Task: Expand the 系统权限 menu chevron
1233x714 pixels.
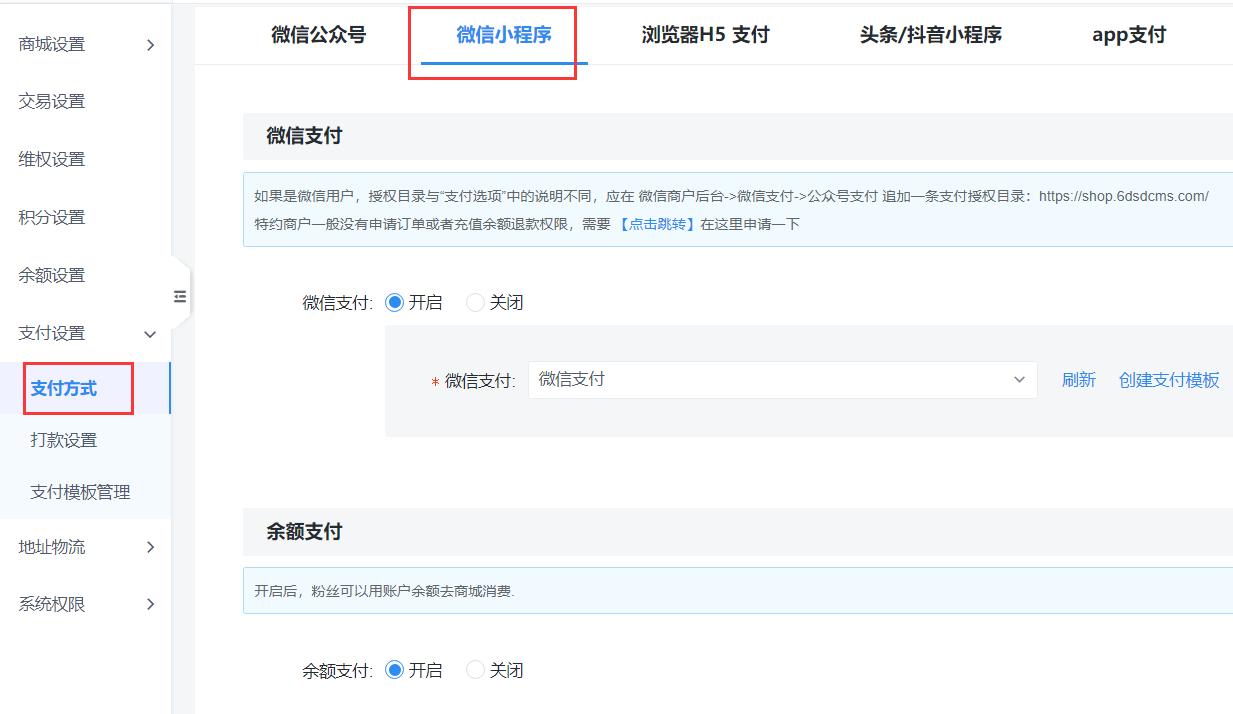Action: pyautogui.click(x=151, y=604)
